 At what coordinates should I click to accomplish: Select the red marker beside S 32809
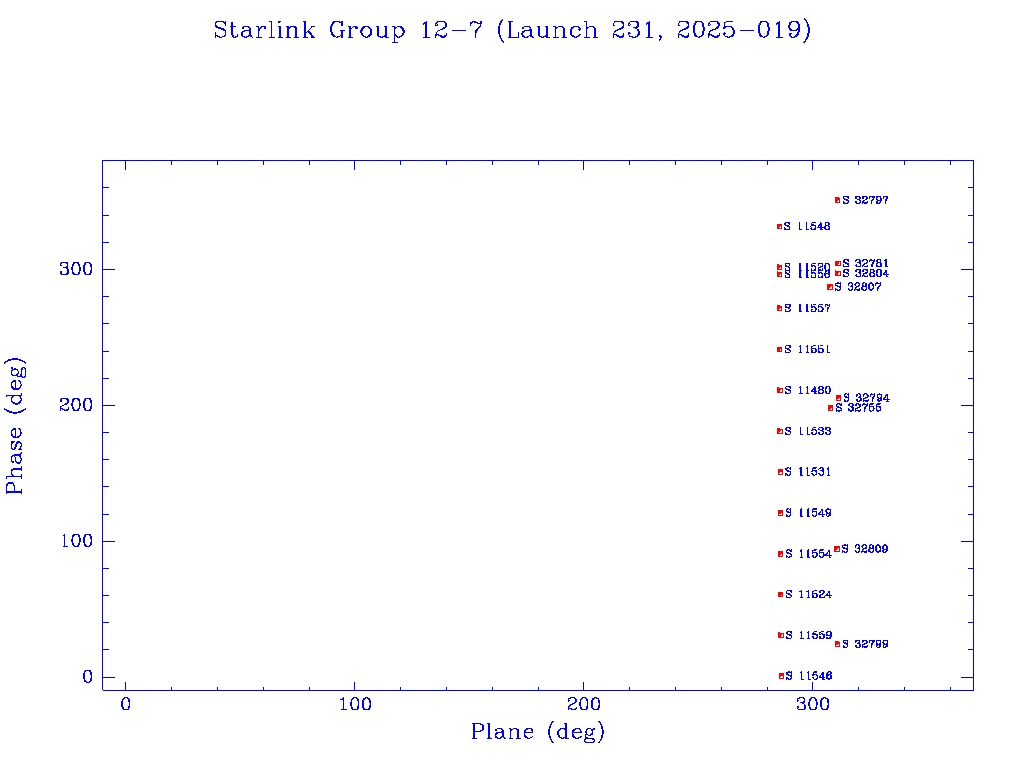(837, 549)
